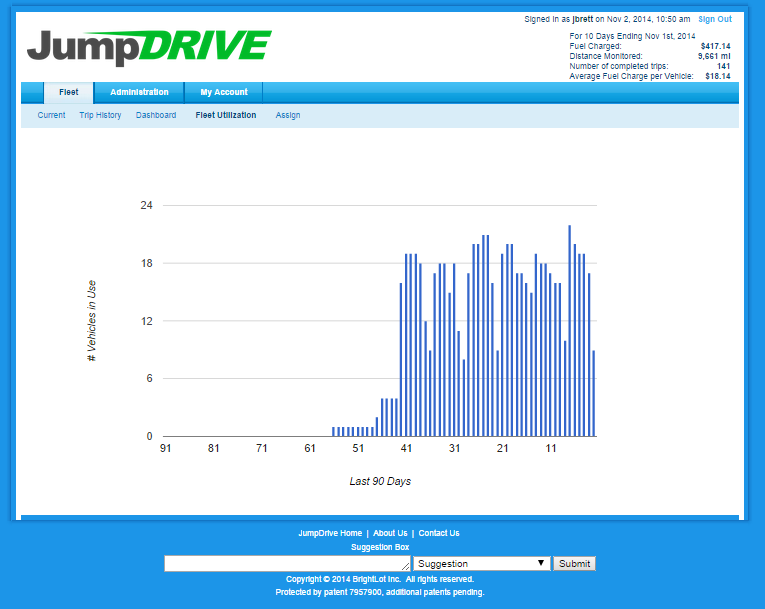Screen dimensions: 765x609
Task: Open the Contact Us footer link
Action: tap(439, 533)
